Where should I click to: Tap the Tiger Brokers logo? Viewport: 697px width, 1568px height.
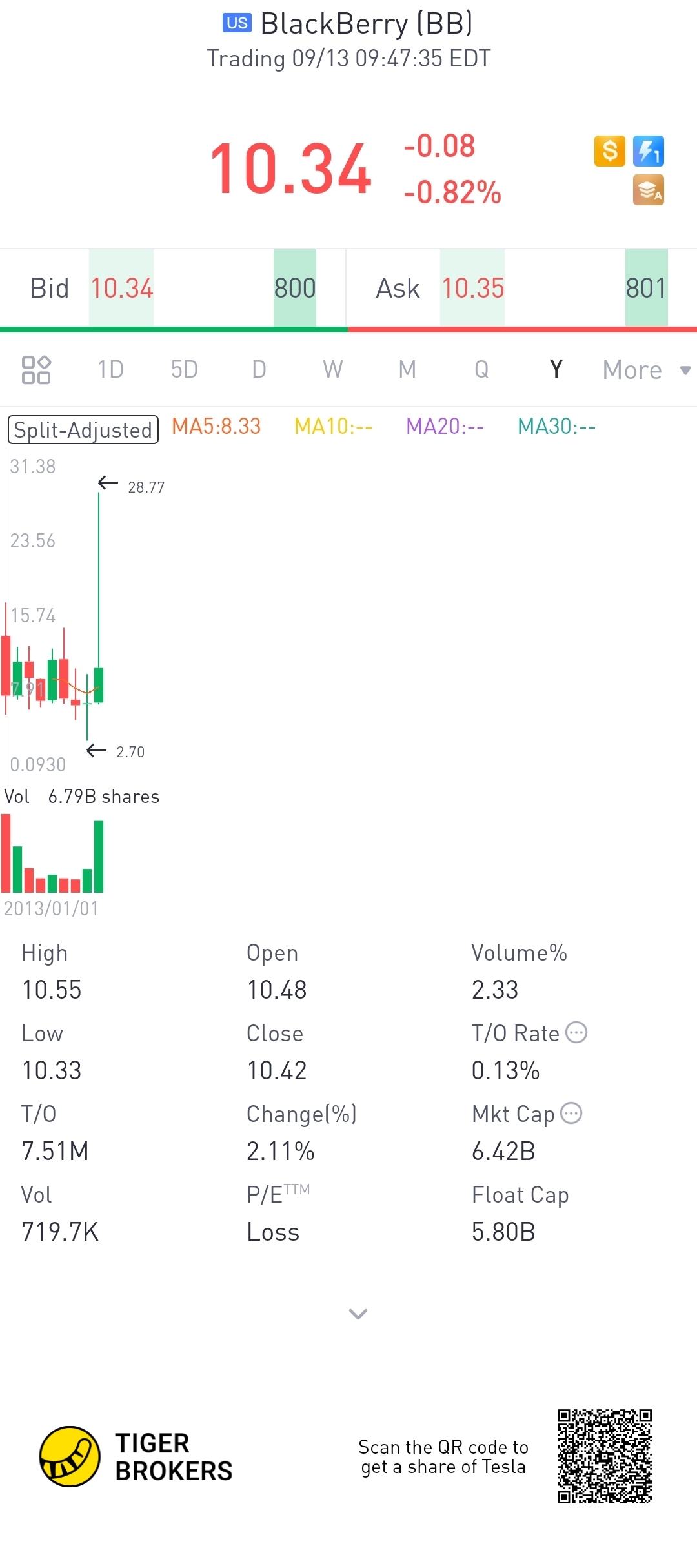(x=70, y=1456)
